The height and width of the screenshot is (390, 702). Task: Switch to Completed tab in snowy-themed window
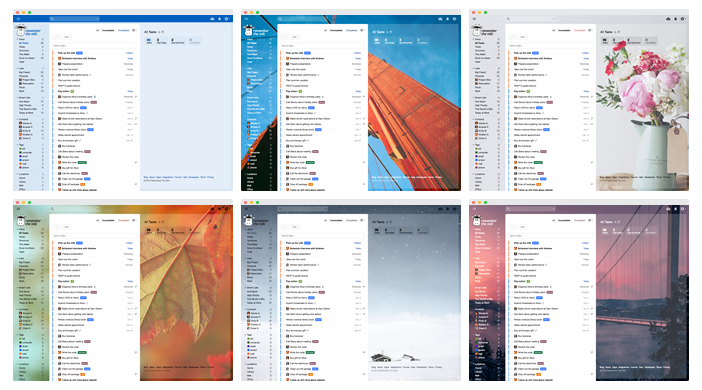pyautogui.click(x=352, y=220)
